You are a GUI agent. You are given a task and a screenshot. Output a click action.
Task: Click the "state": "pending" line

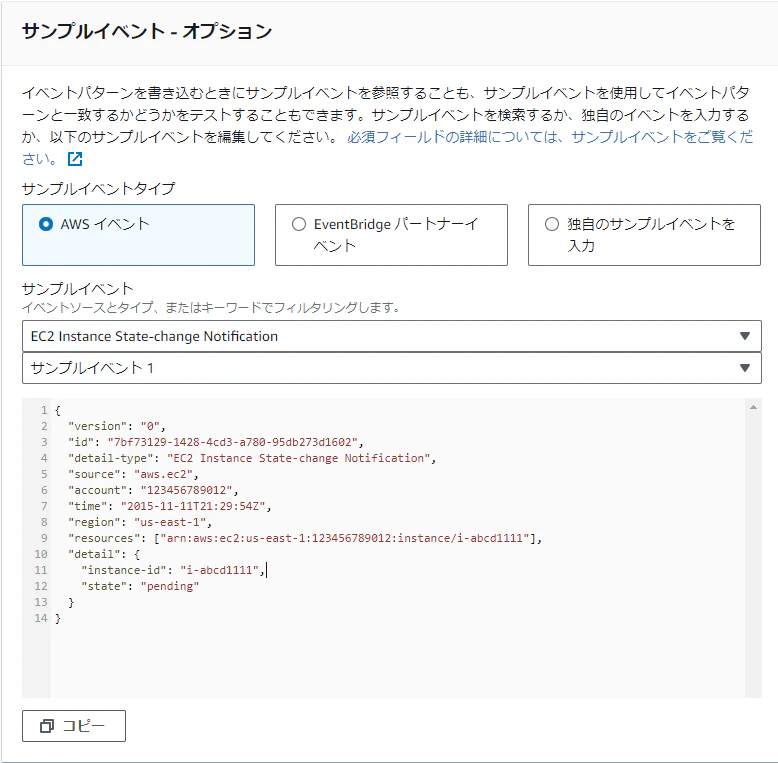(140, 586)
